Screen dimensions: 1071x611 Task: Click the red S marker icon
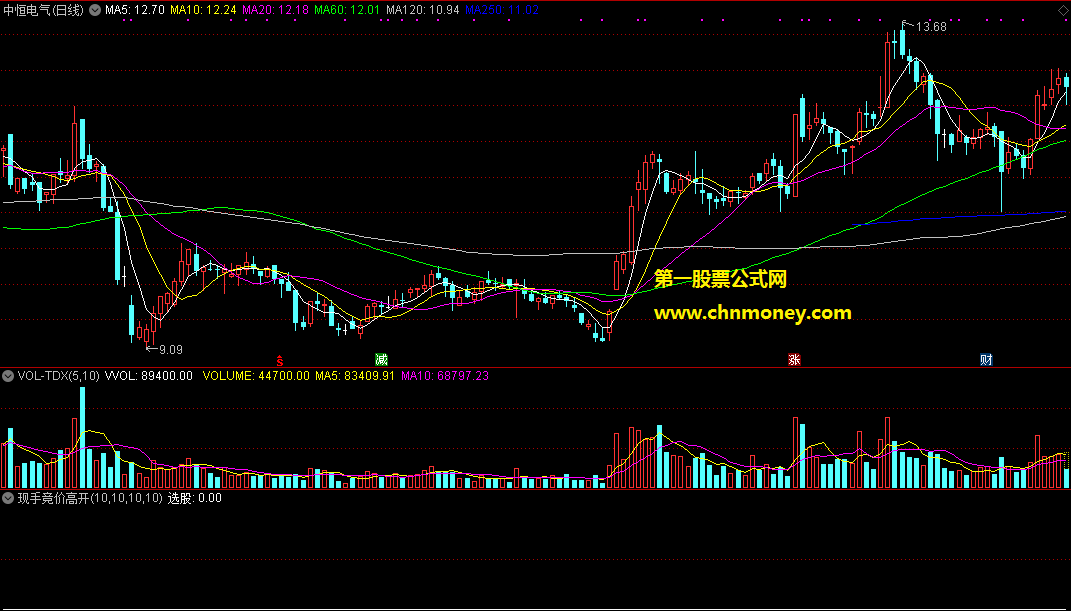pyautogui.click(x=279, y=360)
